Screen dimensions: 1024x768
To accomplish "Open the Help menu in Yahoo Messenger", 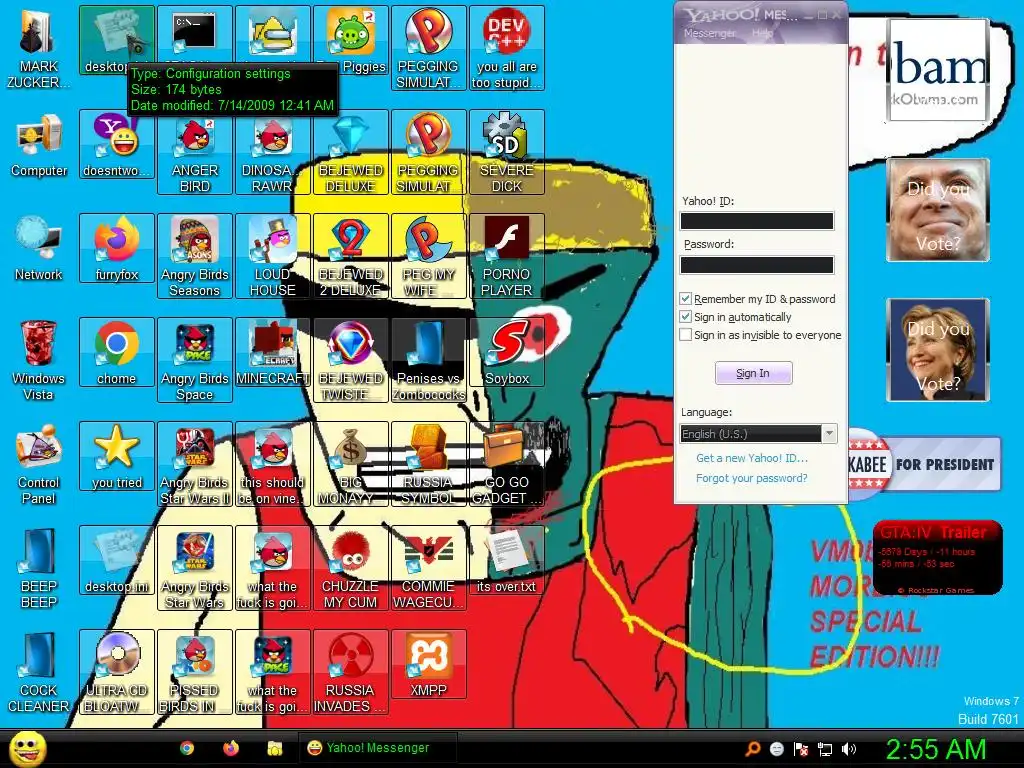I will tap(761, 33).
